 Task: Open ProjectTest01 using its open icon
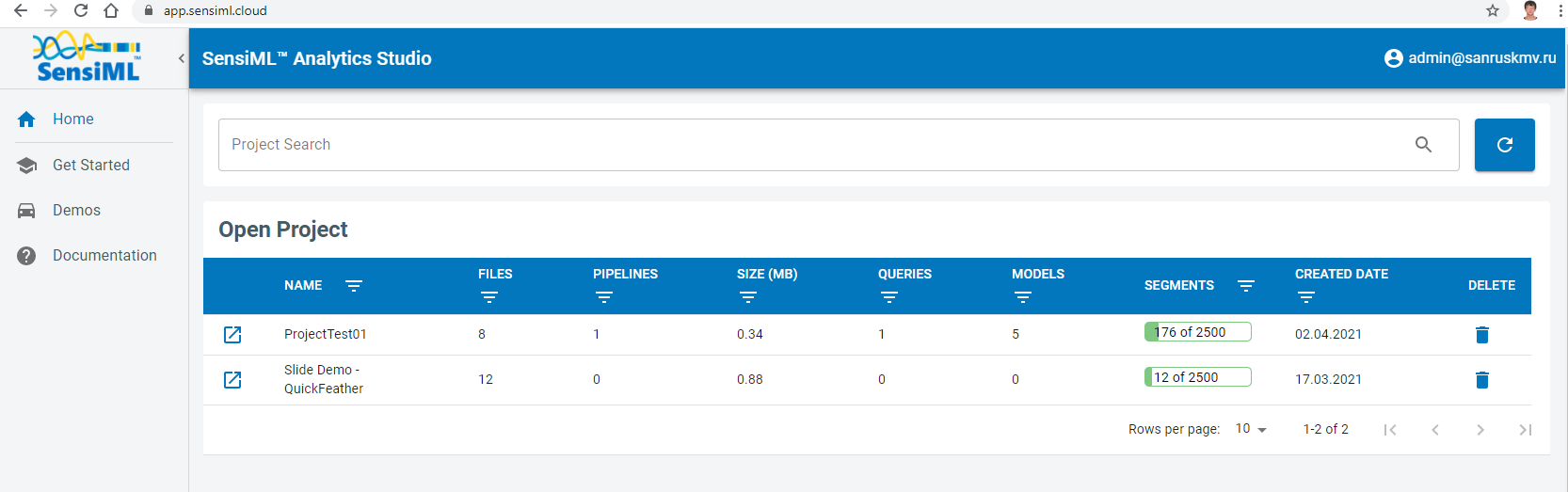coord(232,335)
